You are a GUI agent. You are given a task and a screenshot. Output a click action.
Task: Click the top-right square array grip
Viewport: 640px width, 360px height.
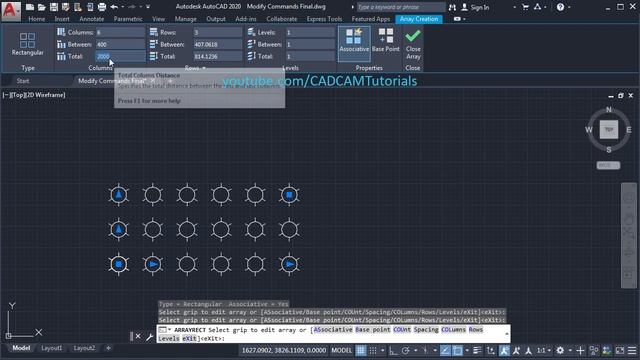[289, 195]
